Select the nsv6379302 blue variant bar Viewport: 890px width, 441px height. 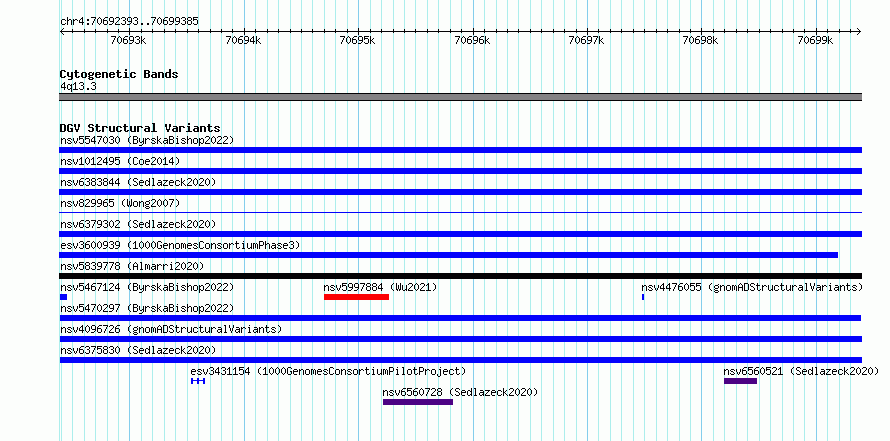tap(460, 234)
